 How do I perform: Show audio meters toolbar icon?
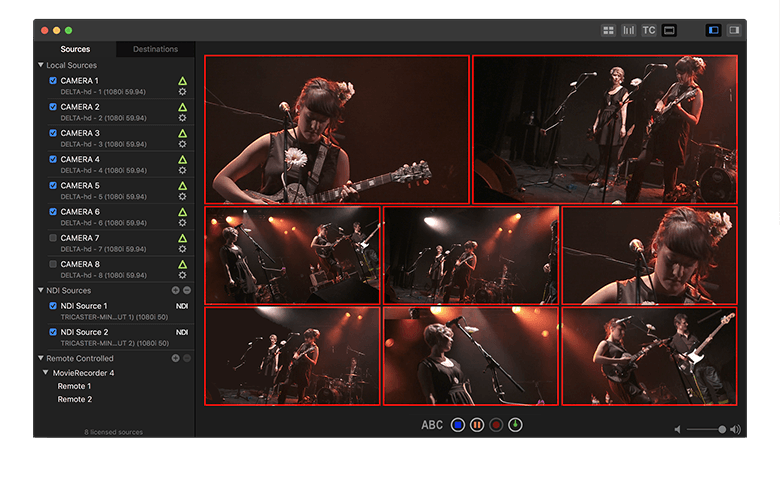click(628, 30)
